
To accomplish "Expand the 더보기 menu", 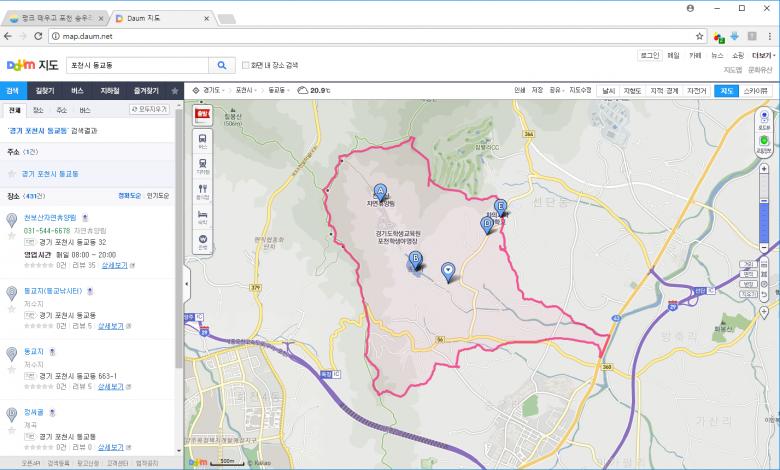I will [762, 56].
